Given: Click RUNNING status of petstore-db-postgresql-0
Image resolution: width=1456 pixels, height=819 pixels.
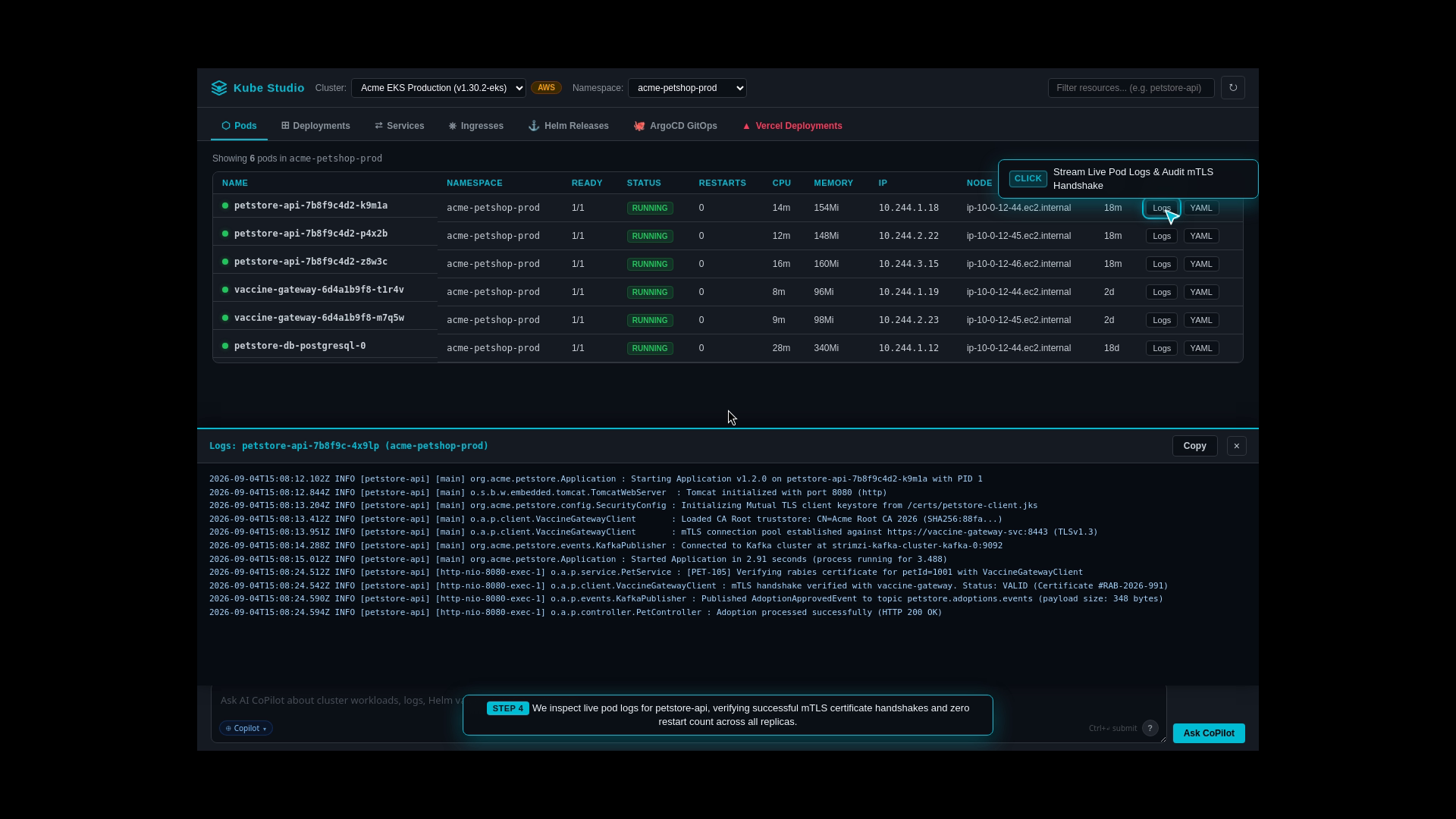Looking at the screenshot, I should (650, 348).
